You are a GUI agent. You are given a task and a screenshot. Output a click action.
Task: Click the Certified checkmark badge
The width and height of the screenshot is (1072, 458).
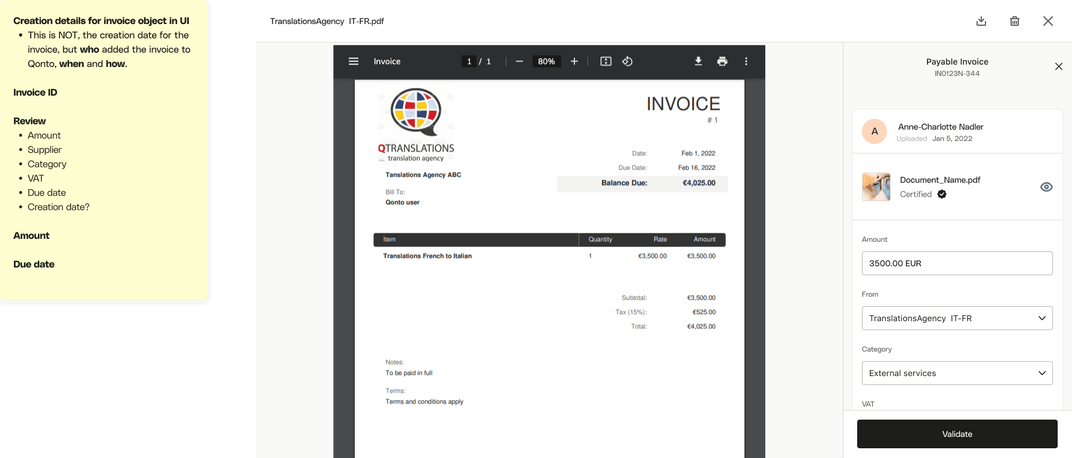(x=941, y=194)
